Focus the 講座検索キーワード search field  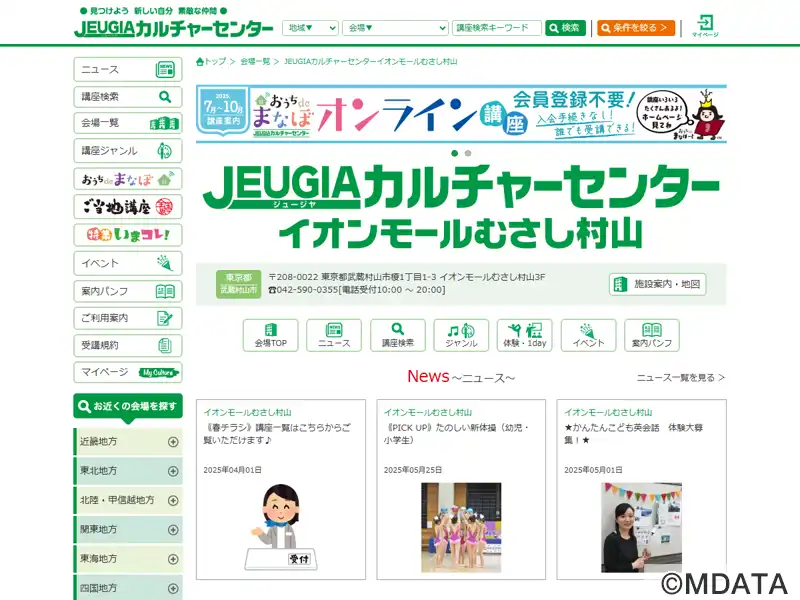pos(496,28)
